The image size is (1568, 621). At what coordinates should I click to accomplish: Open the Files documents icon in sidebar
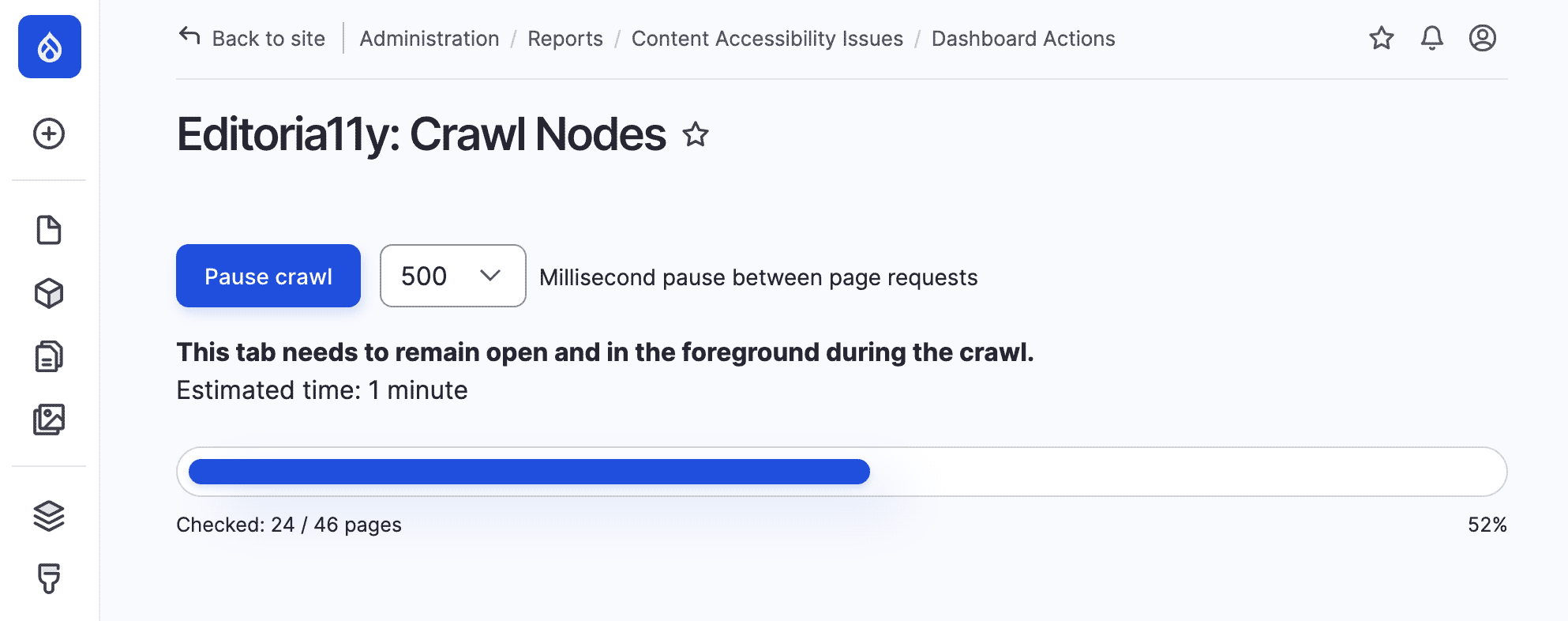pos(49,356)
